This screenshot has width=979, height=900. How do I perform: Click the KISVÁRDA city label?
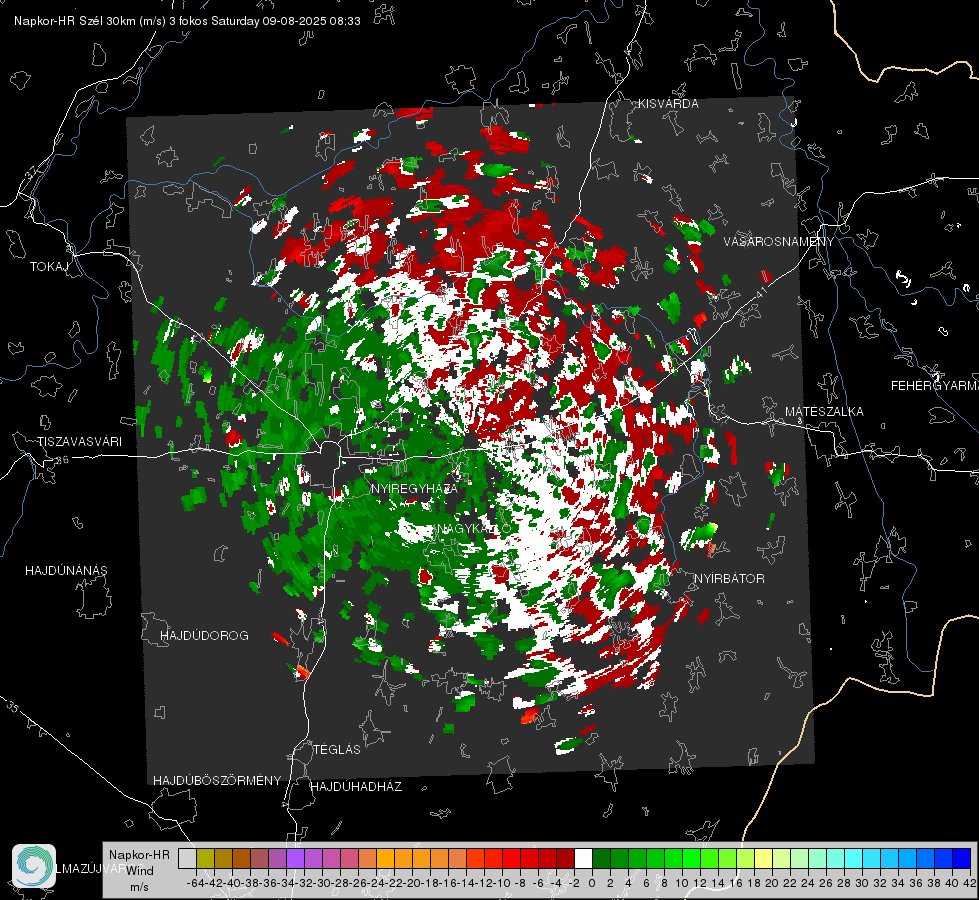click(x=668, y=104)
